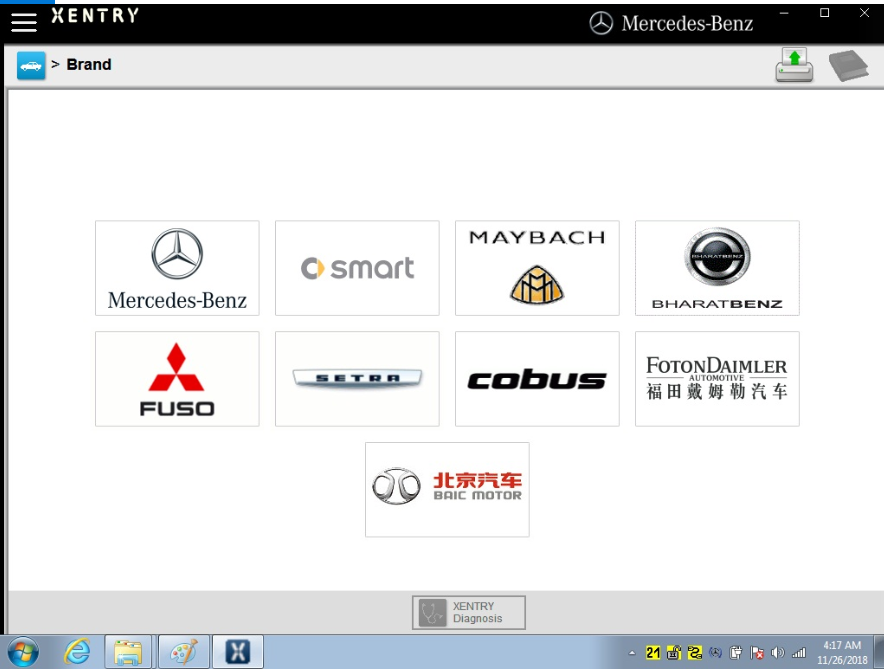Viewport: 884px width, 671px height.
Task: Open Action Center flag icon
Action: click(x=757, y=653)
